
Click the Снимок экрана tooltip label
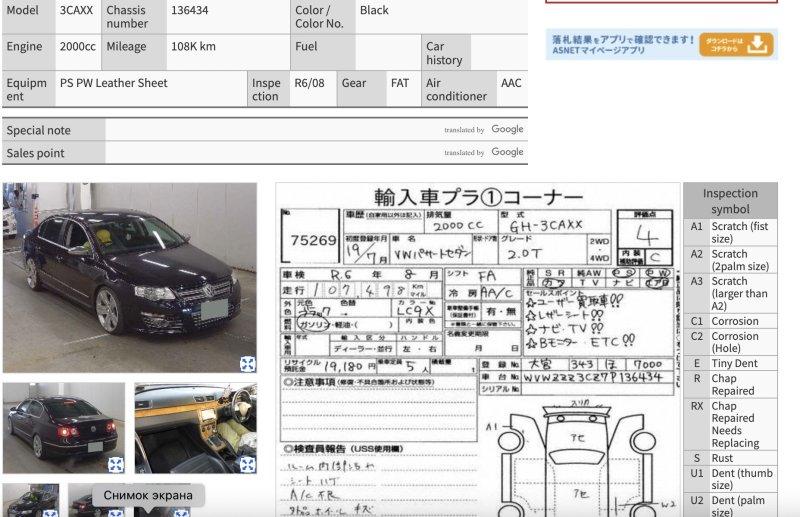148,495
